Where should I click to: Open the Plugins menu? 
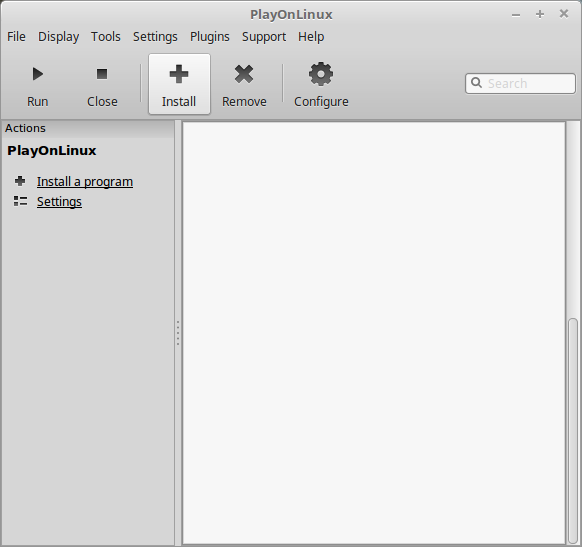[x=210, y=37]
